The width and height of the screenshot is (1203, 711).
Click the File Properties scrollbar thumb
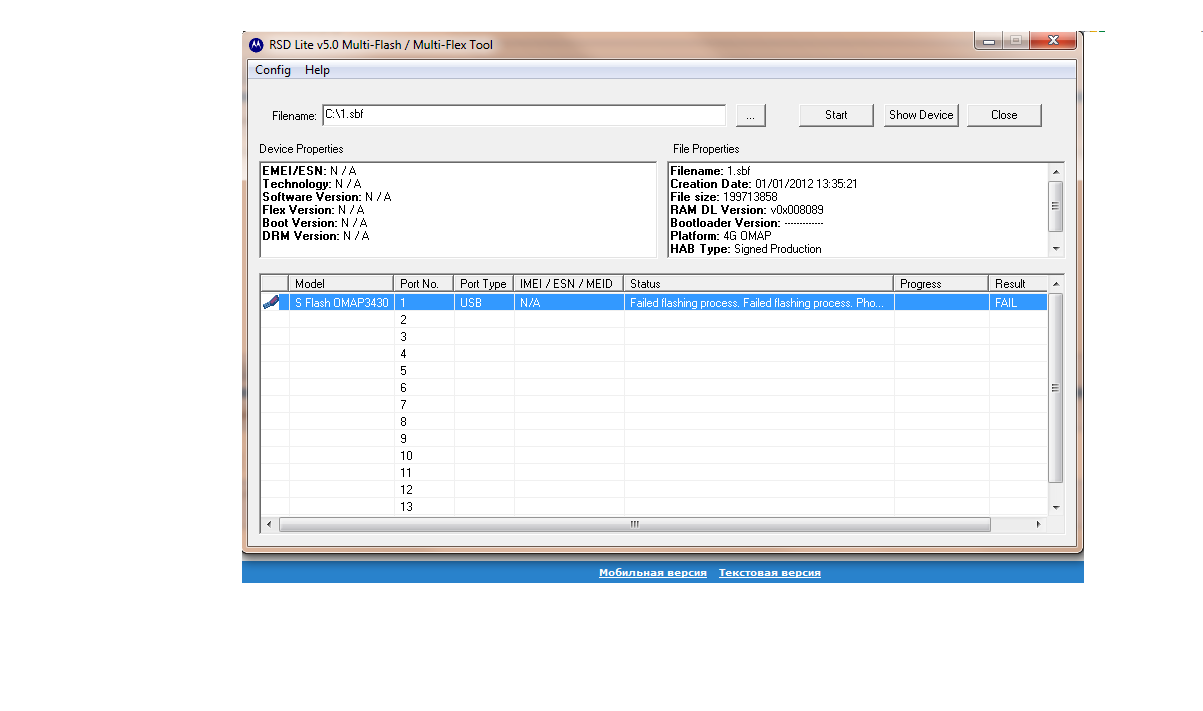[1056, 205]
